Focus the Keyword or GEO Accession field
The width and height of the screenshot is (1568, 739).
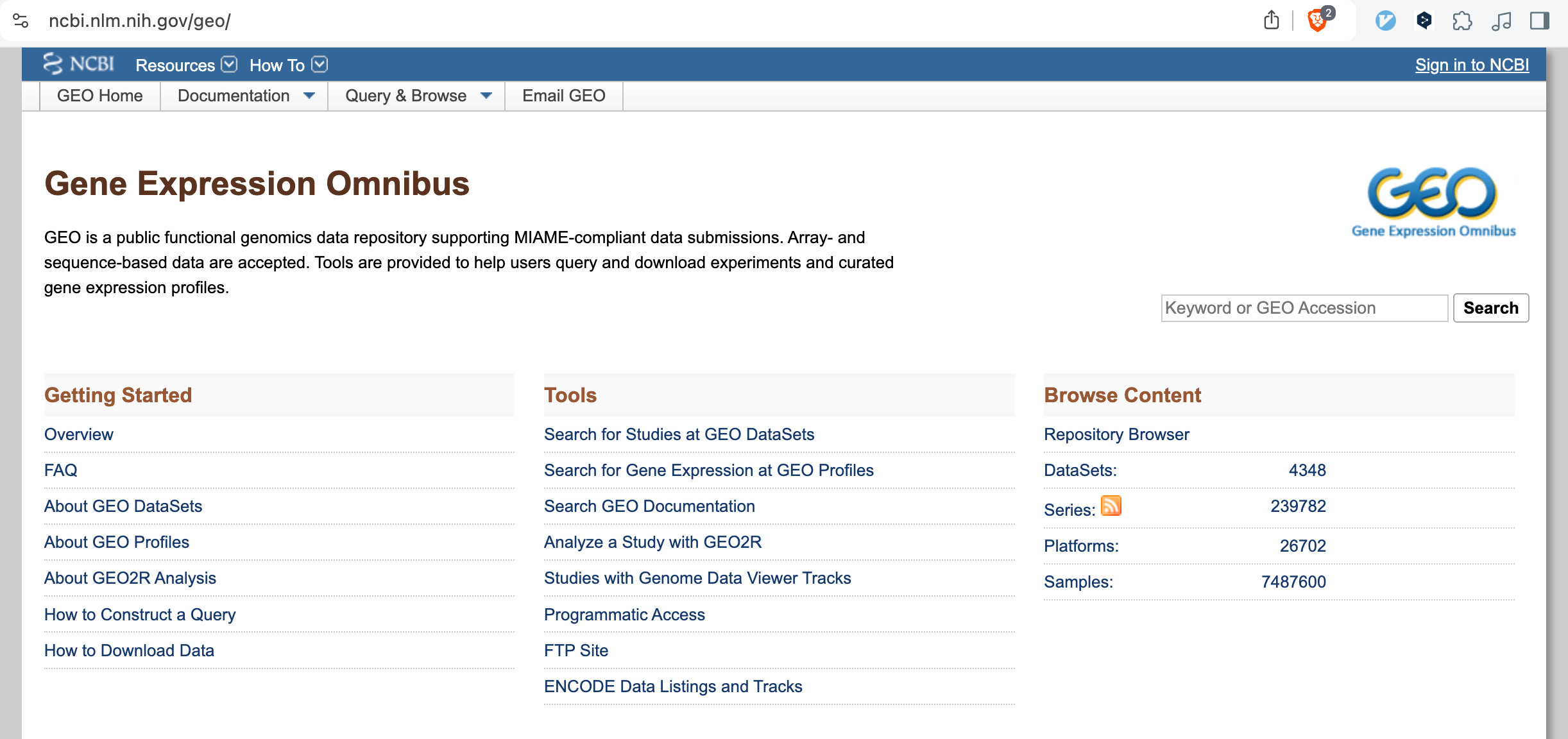click(x=1304, y=308)
